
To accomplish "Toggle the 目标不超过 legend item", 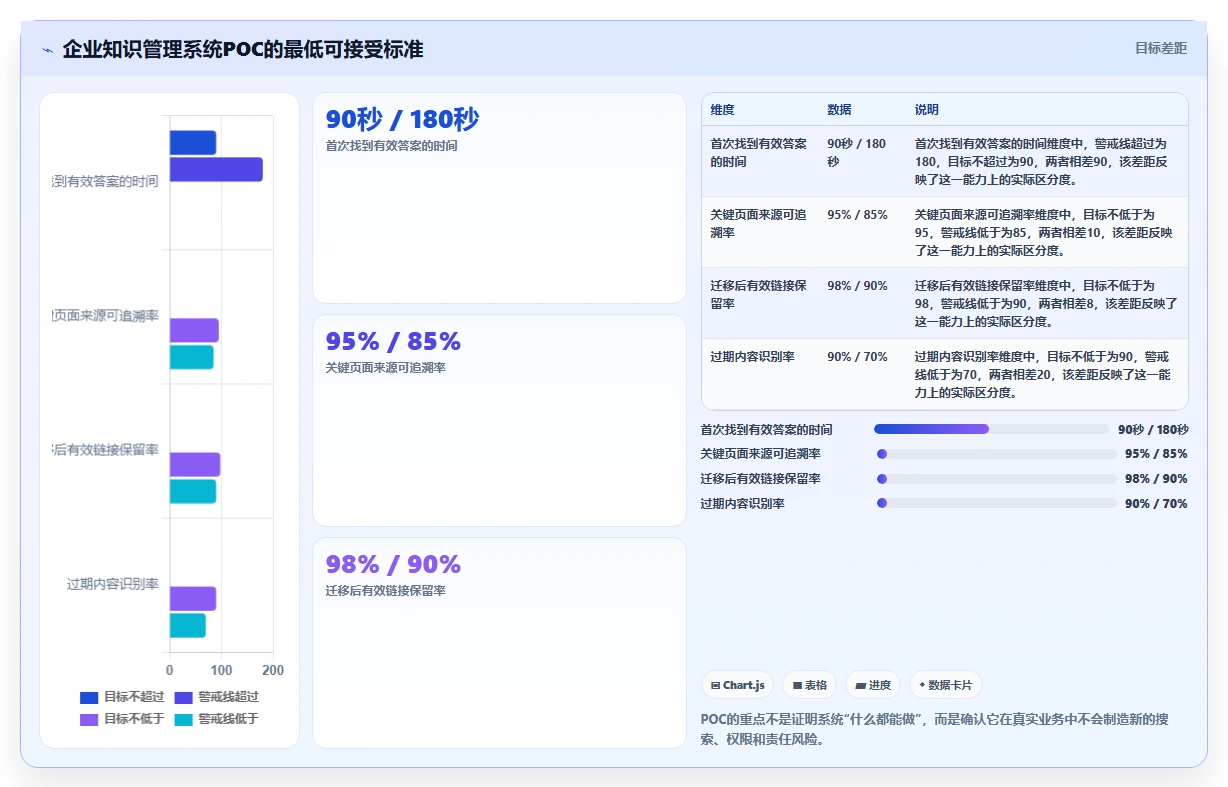I will click(x=122, y=697).
